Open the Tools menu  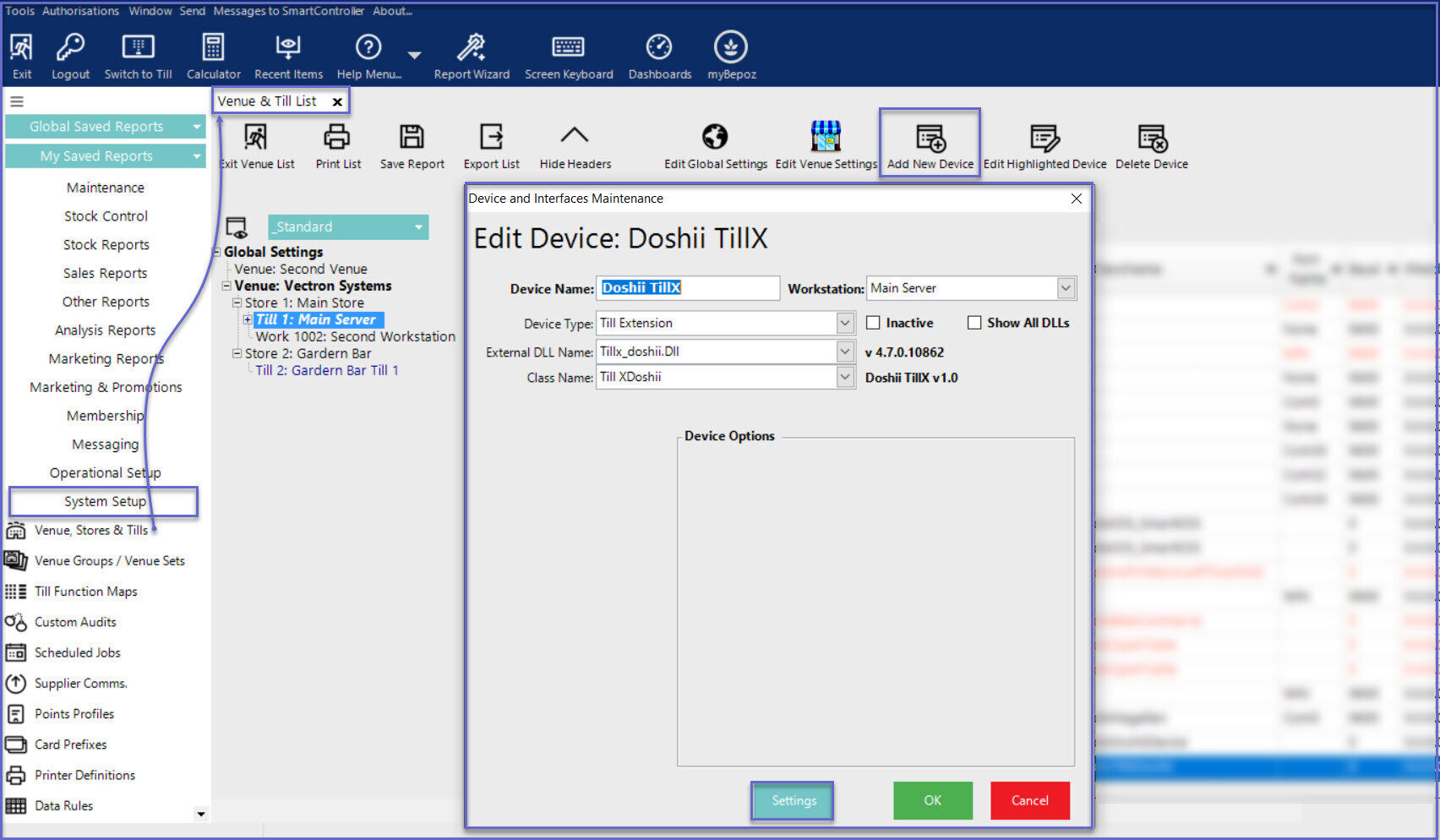pos(19,11)
